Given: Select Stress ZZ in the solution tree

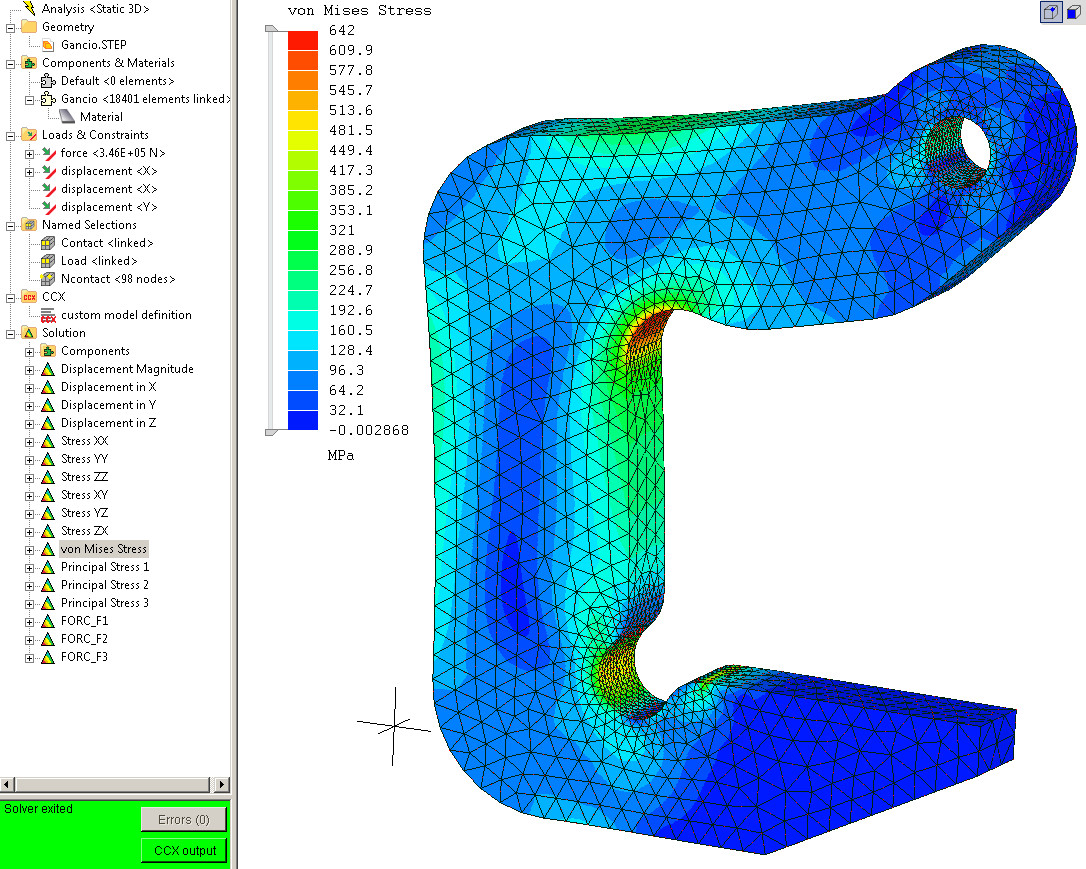Looking at the screenshot, I should click(84, 477).
